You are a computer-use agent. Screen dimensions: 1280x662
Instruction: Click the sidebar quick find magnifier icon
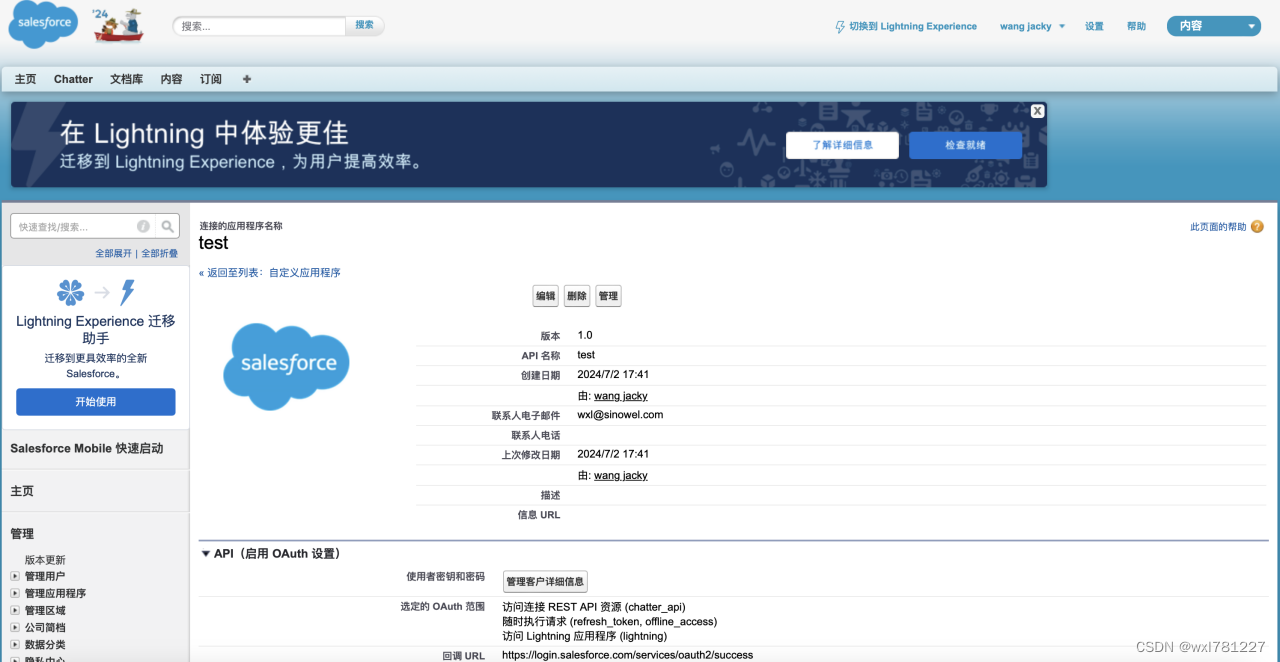coord(168,226)
